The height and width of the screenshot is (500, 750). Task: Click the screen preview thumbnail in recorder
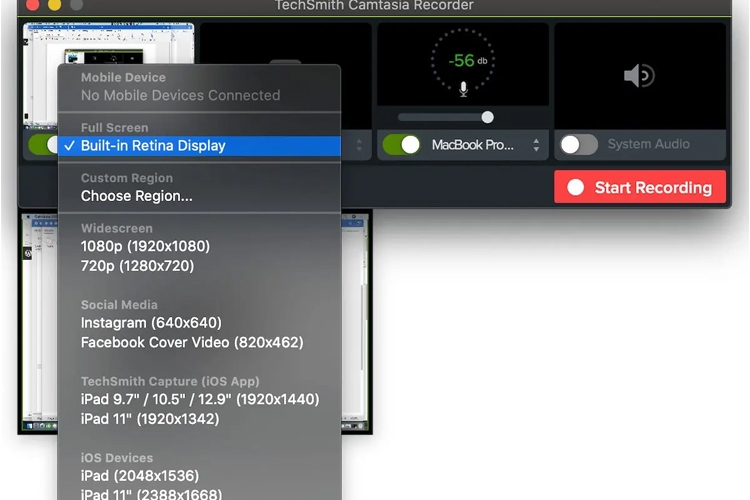click(109, 44)
